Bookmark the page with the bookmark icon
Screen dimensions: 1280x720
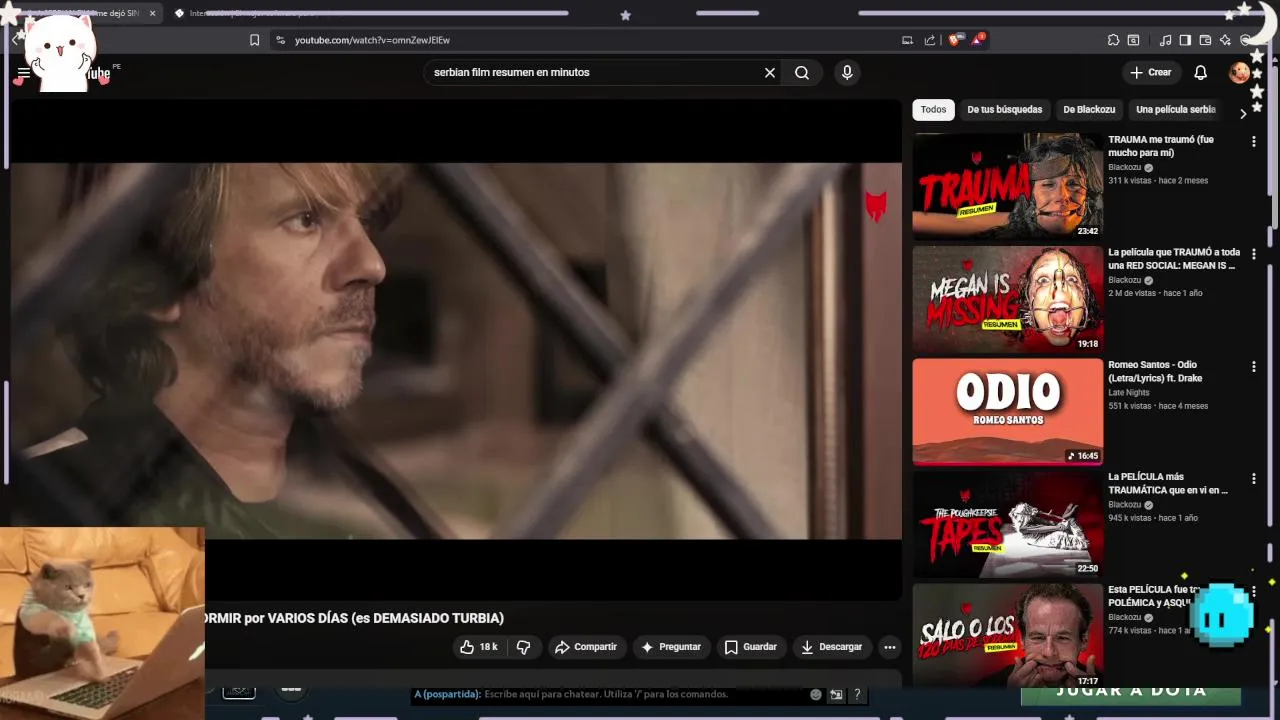tap(254, 40)
